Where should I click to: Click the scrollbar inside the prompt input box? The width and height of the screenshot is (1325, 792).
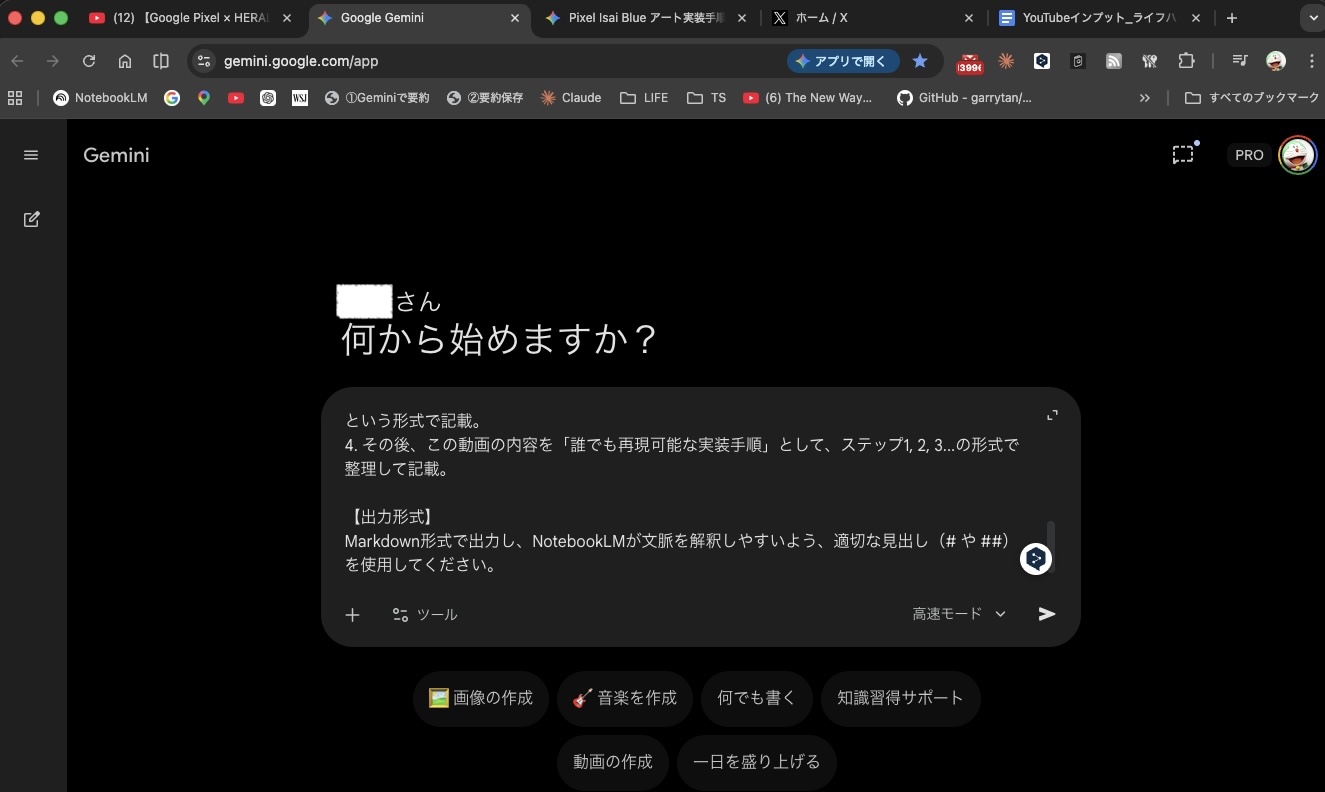[x=1051, y=545]
